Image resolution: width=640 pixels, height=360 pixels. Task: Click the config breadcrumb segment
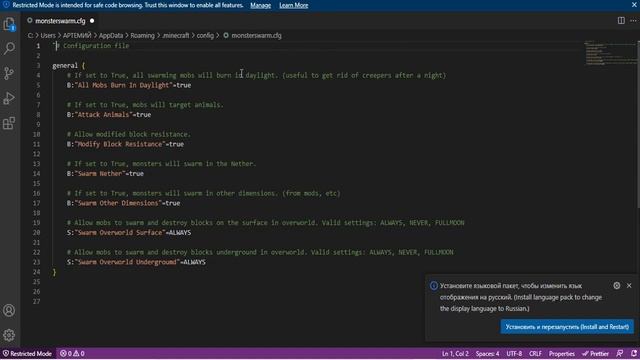(x=205, y=36)
